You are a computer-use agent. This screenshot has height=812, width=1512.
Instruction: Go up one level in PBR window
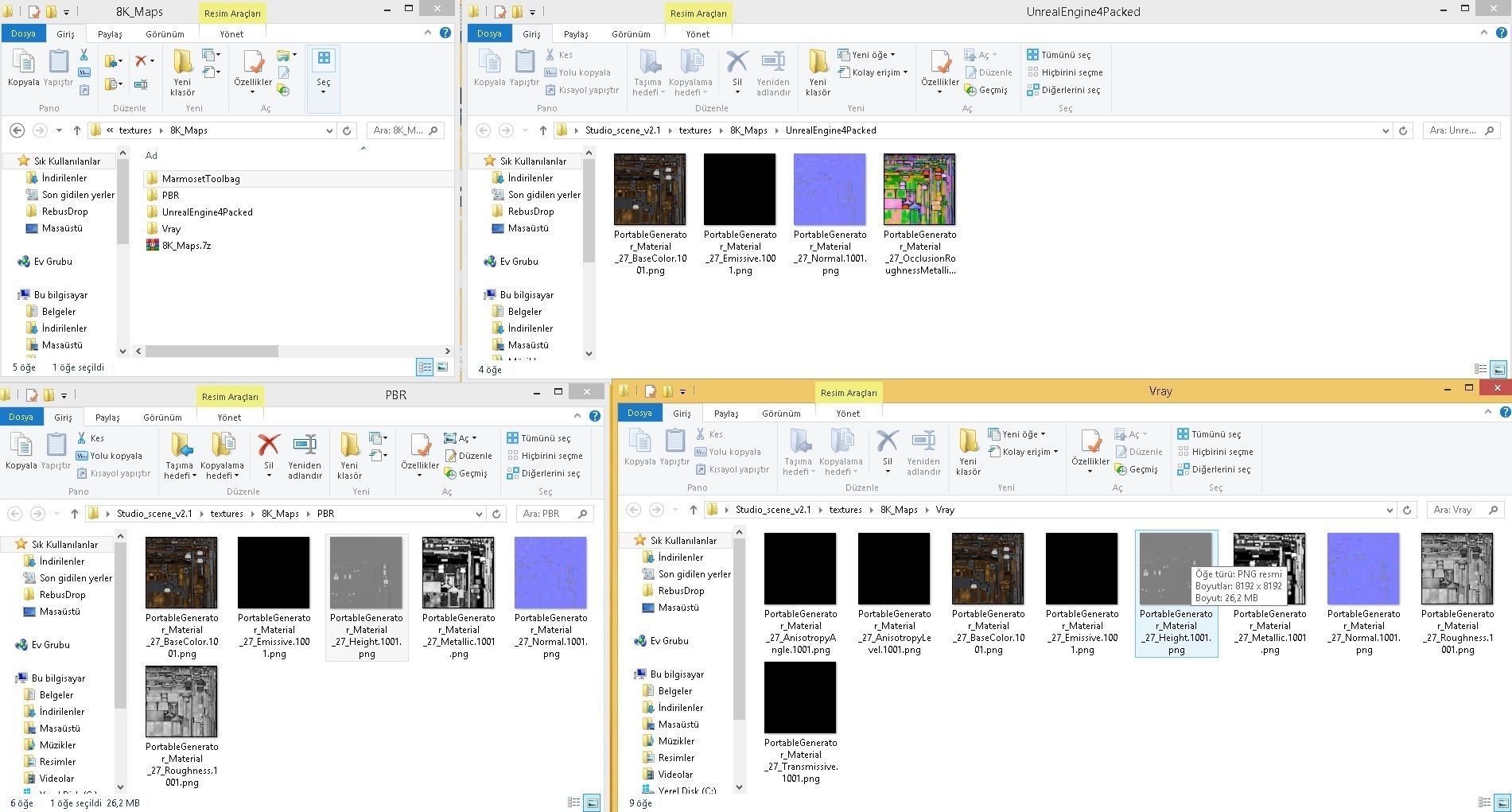tap(74, 514)
